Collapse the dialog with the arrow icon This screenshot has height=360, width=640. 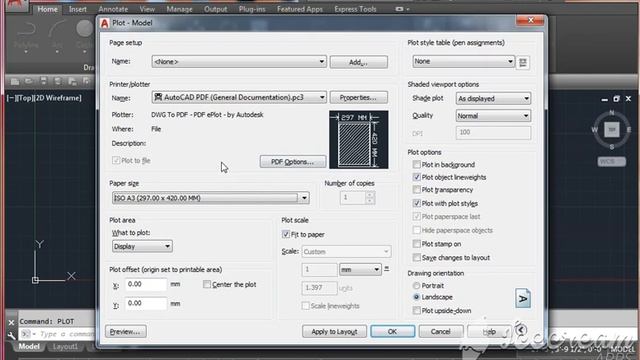[x=521, y=329]
